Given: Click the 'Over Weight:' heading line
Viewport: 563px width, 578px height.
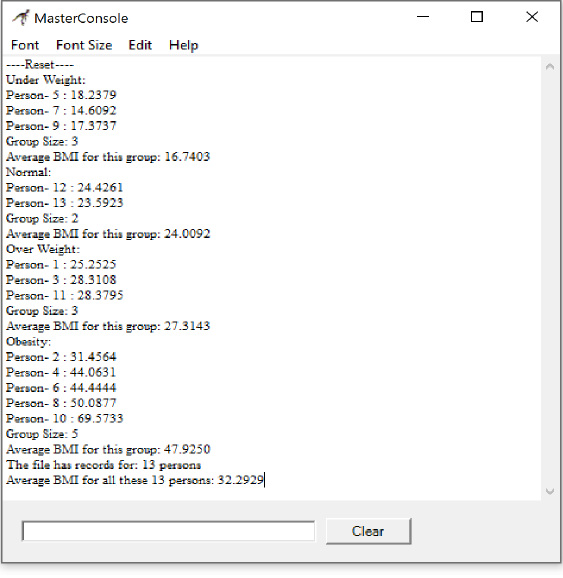Looking at the screenshot, I should (43, 249).
